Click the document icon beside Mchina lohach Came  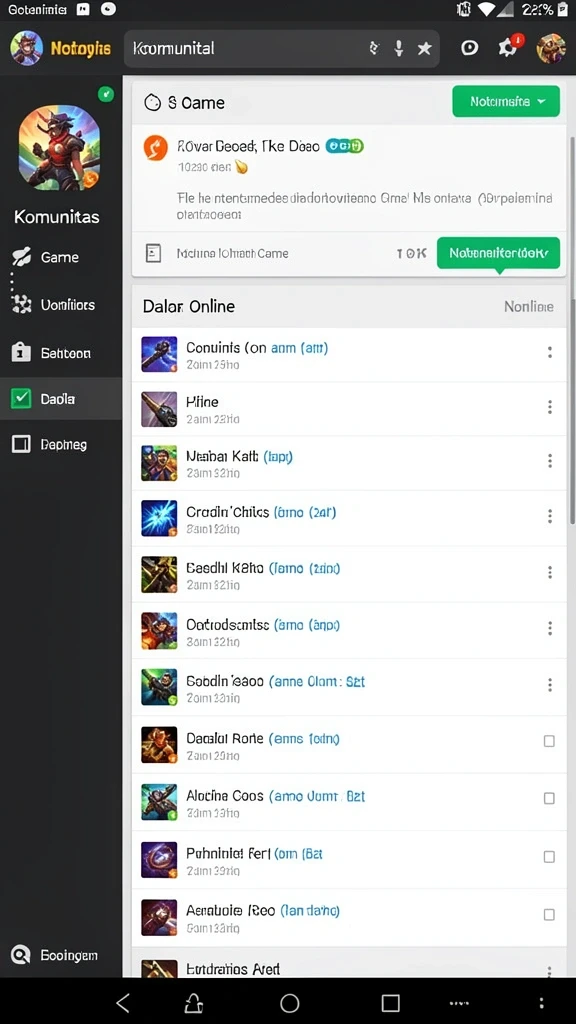point(153,253)
